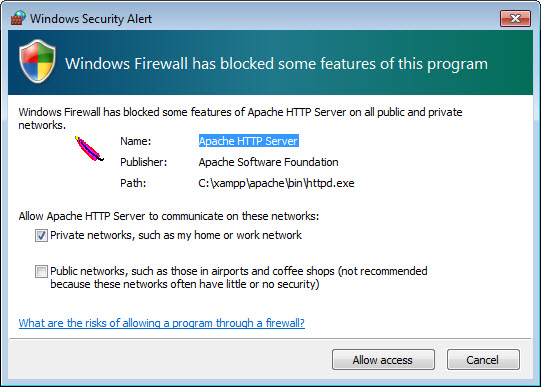Enable the Public networks checkbox

pyautogui.click(x=41, y=271)
